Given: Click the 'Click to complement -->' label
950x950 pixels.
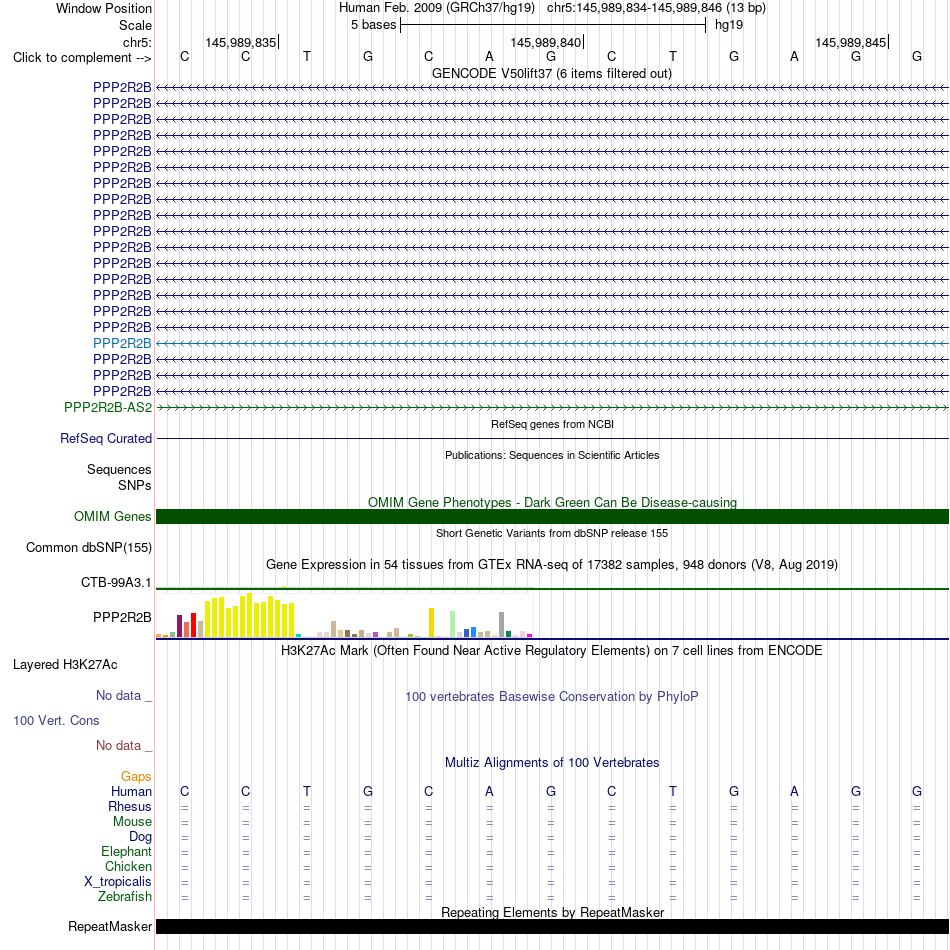Looking at the screenshot, I should pyautogui.click(x=82, y=58).
